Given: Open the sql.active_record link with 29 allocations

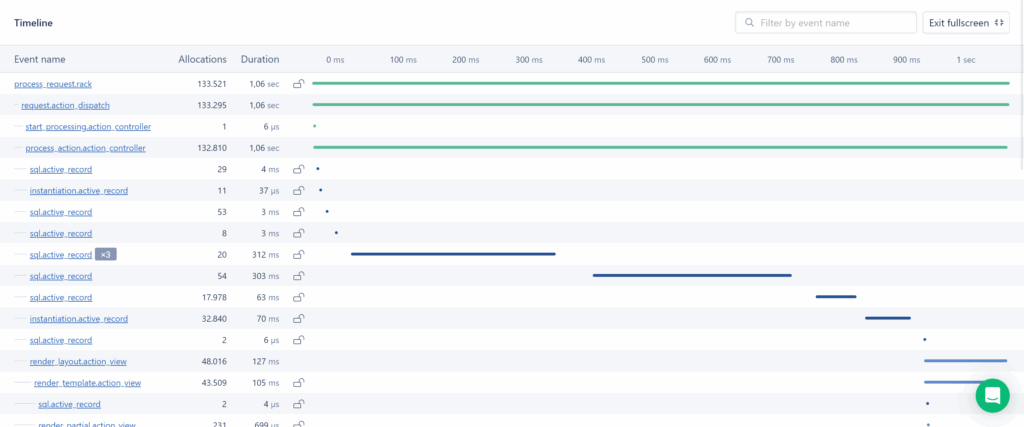Looking at the screenshot, I should pos(61,169).
